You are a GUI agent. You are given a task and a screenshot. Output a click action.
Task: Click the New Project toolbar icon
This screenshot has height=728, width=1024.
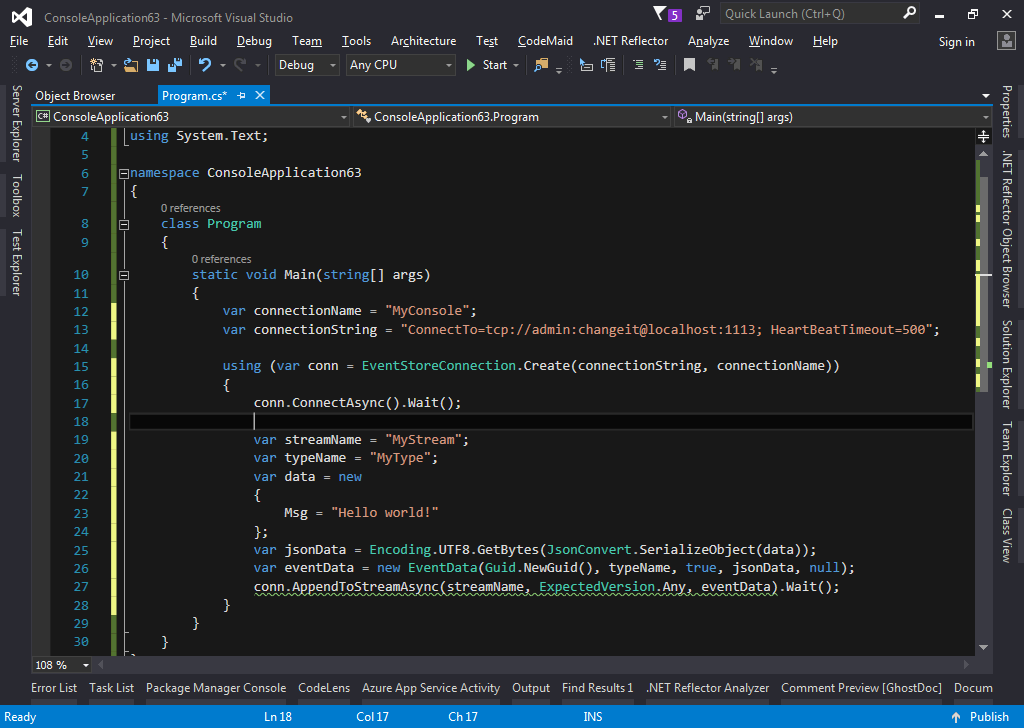coord(97,65)
